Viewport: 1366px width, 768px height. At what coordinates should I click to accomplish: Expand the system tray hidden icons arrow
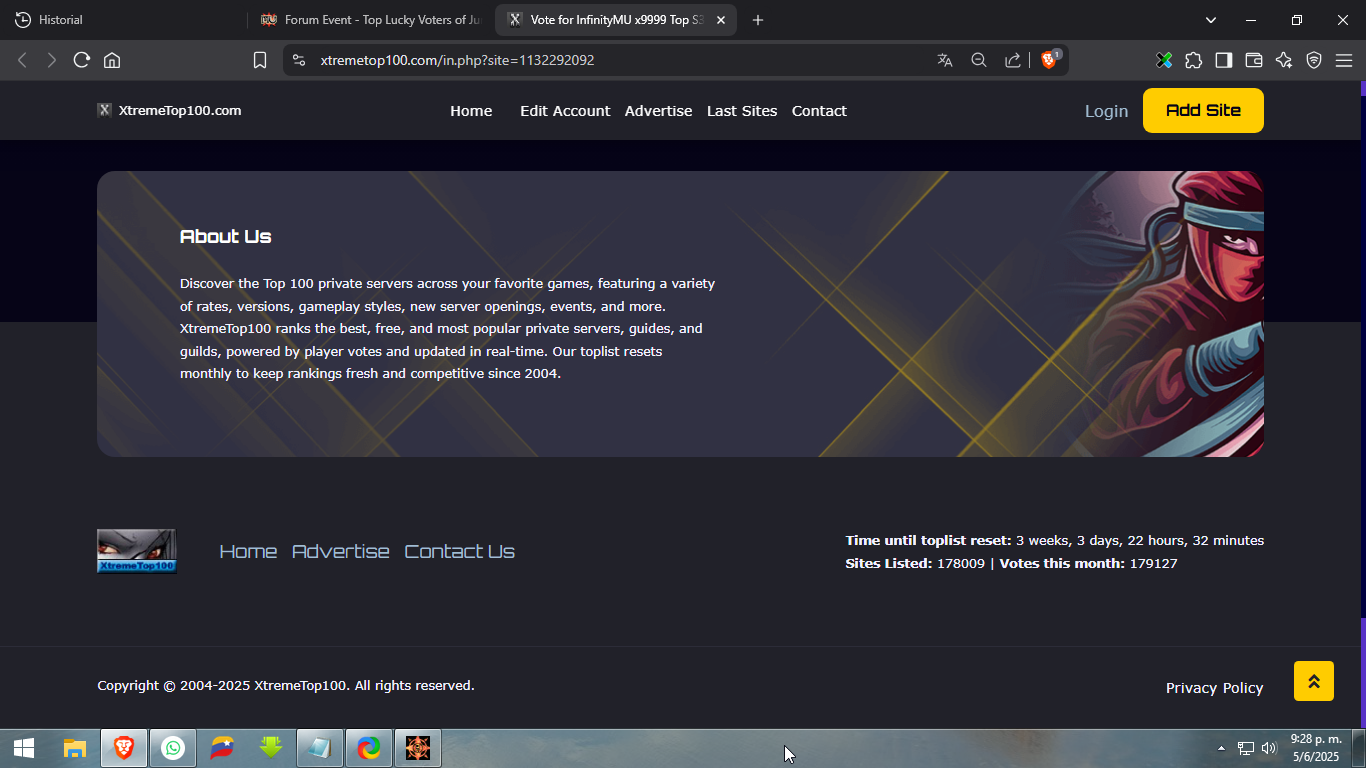pyautogui.click(x=1221, y=748)
